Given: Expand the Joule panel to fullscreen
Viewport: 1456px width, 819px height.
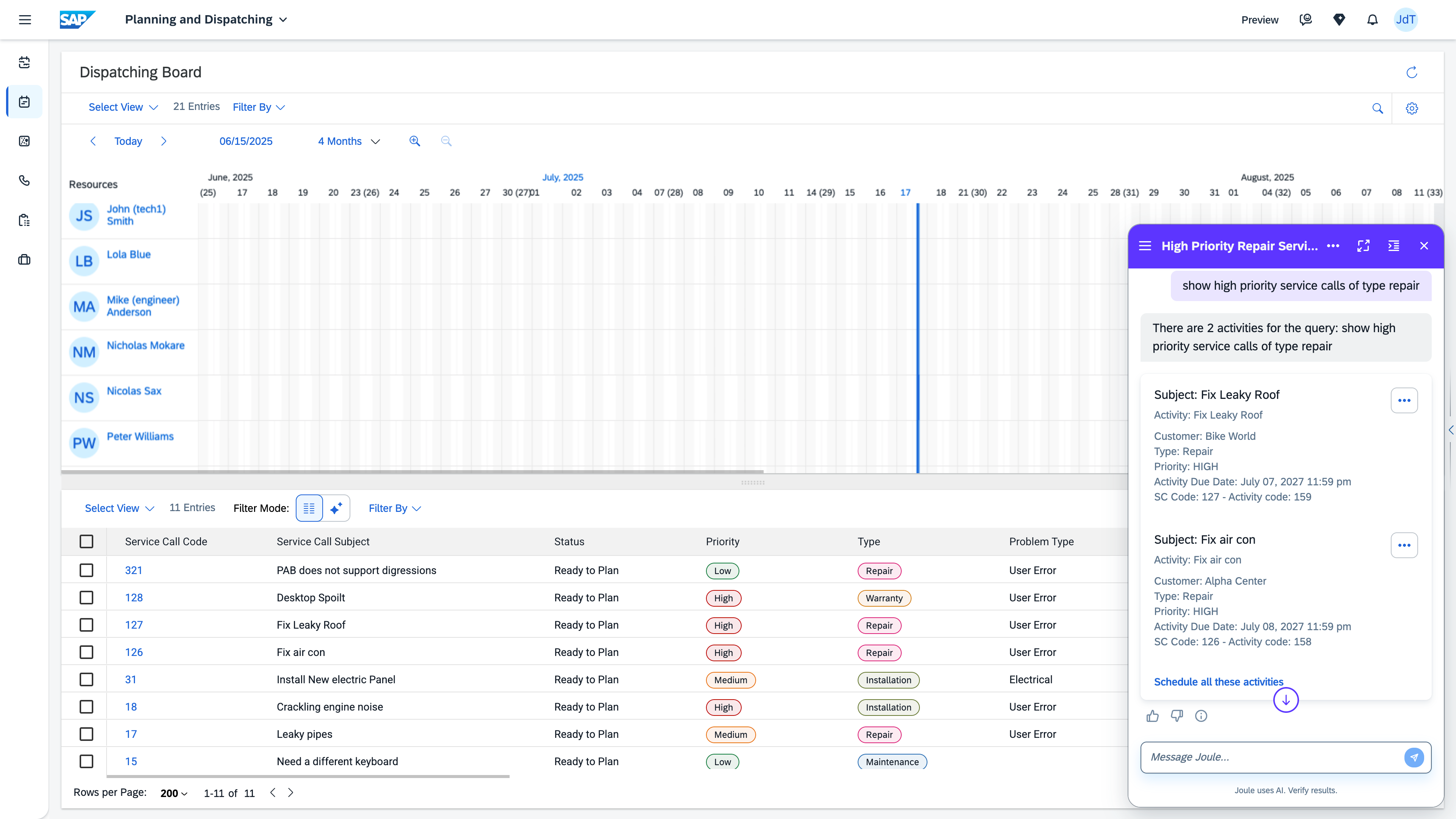Looking at the screenshot, I should [1363, 246].
